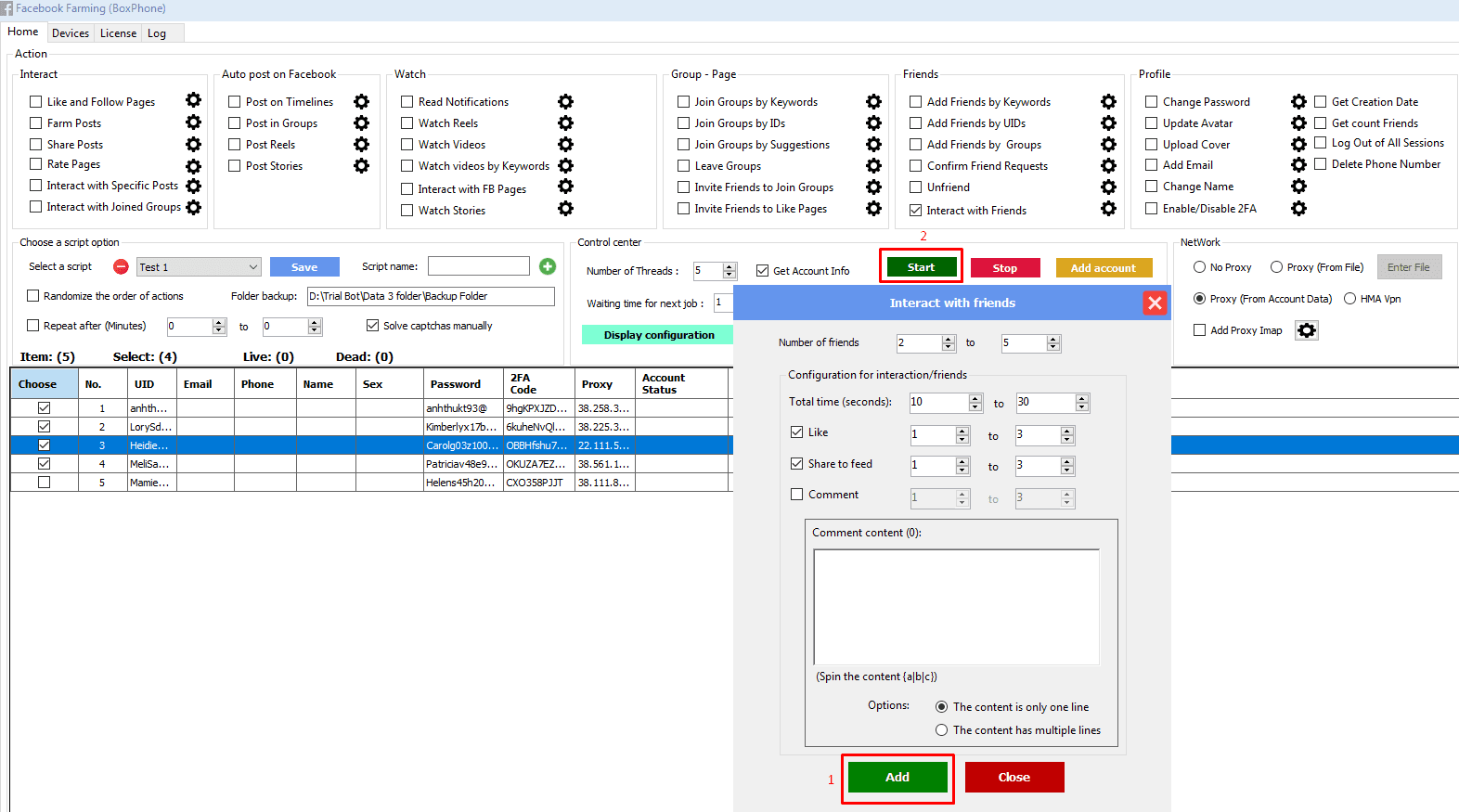This screenshot has width=1459, height=812.
Task: Switch to the License tab
Action: tap(118, 33)
